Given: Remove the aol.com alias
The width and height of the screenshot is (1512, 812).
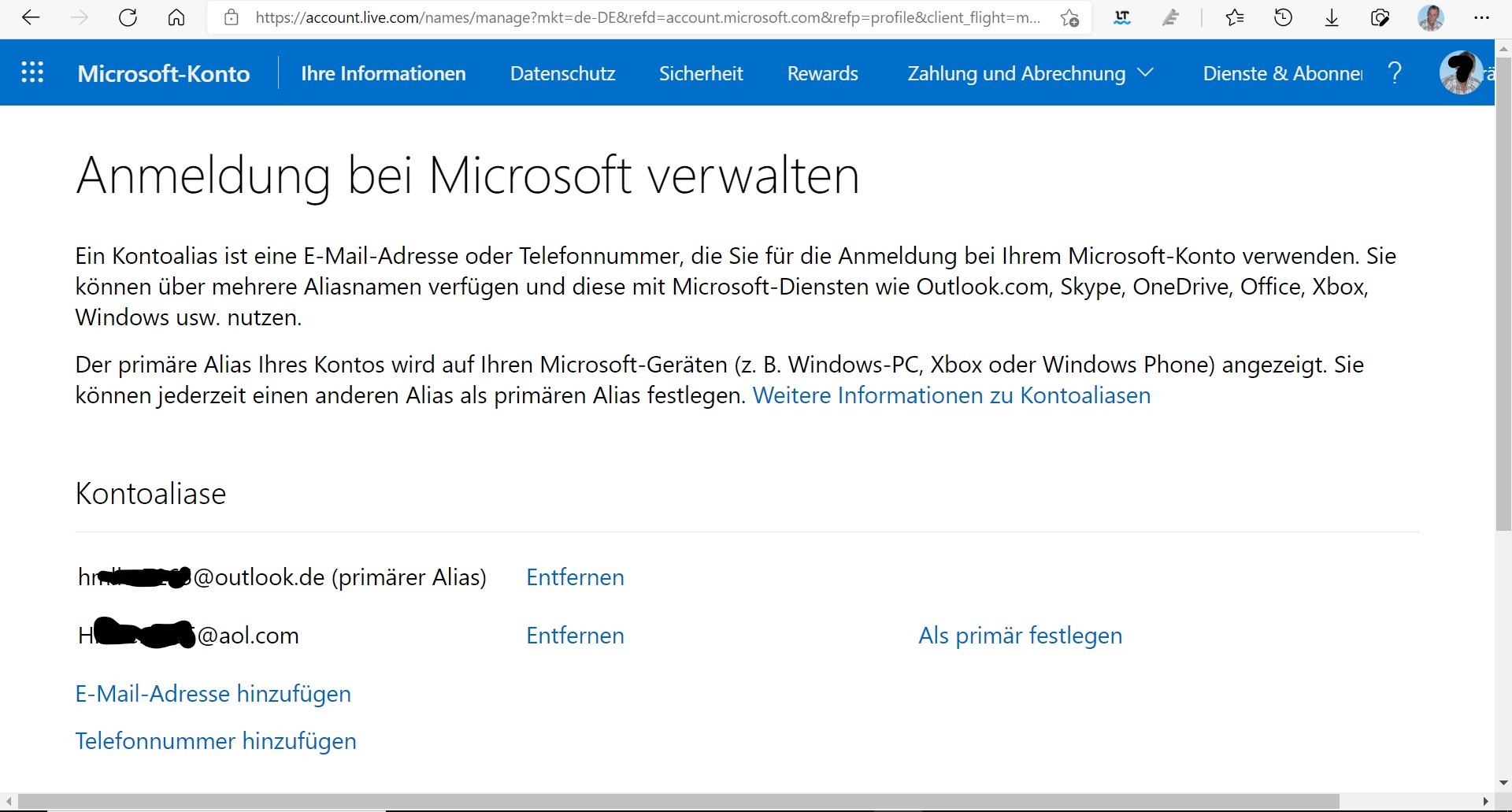Looking at the screenshot, I should click(x=575, y=636).
